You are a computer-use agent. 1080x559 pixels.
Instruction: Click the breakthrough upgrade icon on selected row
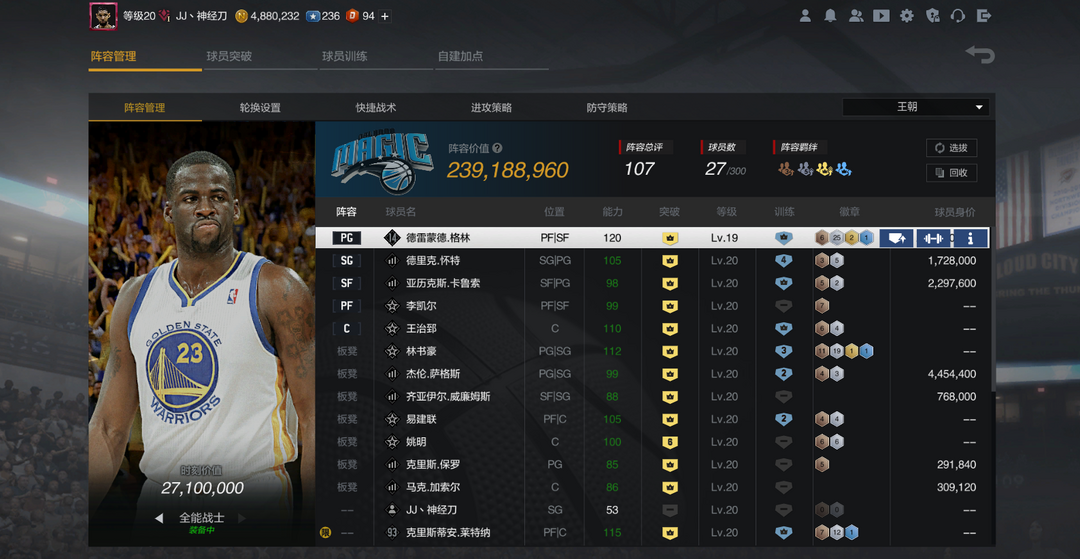[x=897, y=238]
